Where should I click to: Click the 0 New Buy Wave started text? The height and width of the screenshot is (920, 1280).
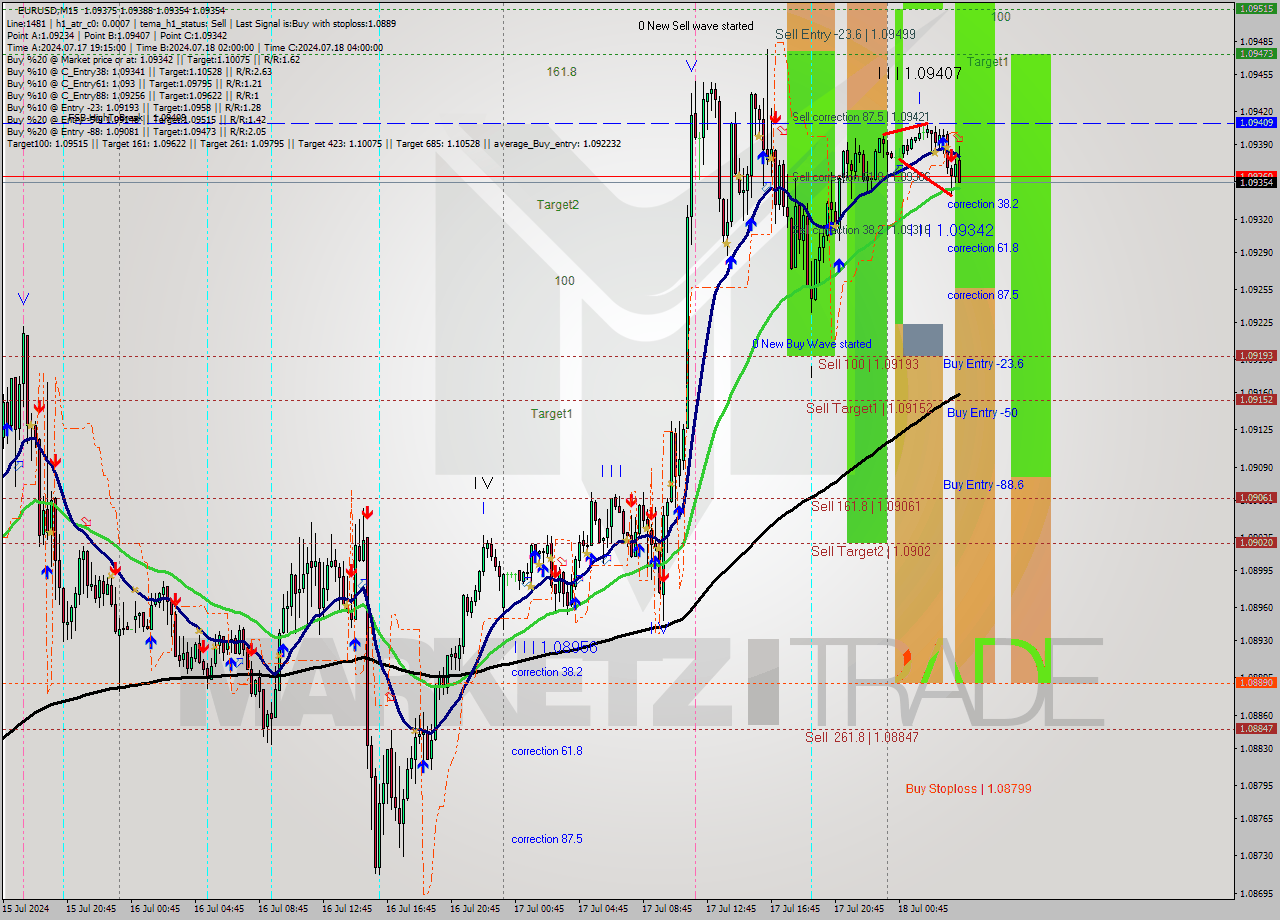pos(812,343)
